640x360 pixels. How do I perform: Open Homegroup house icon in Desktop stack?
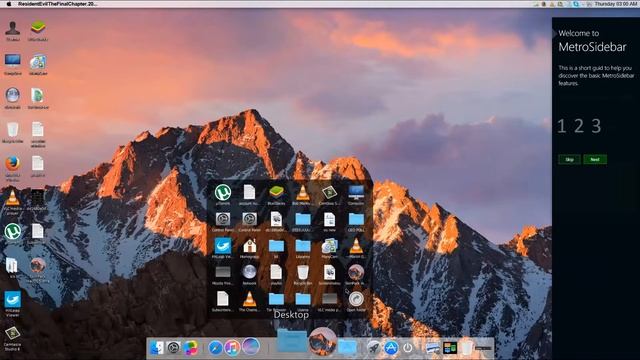coord(249,246)
